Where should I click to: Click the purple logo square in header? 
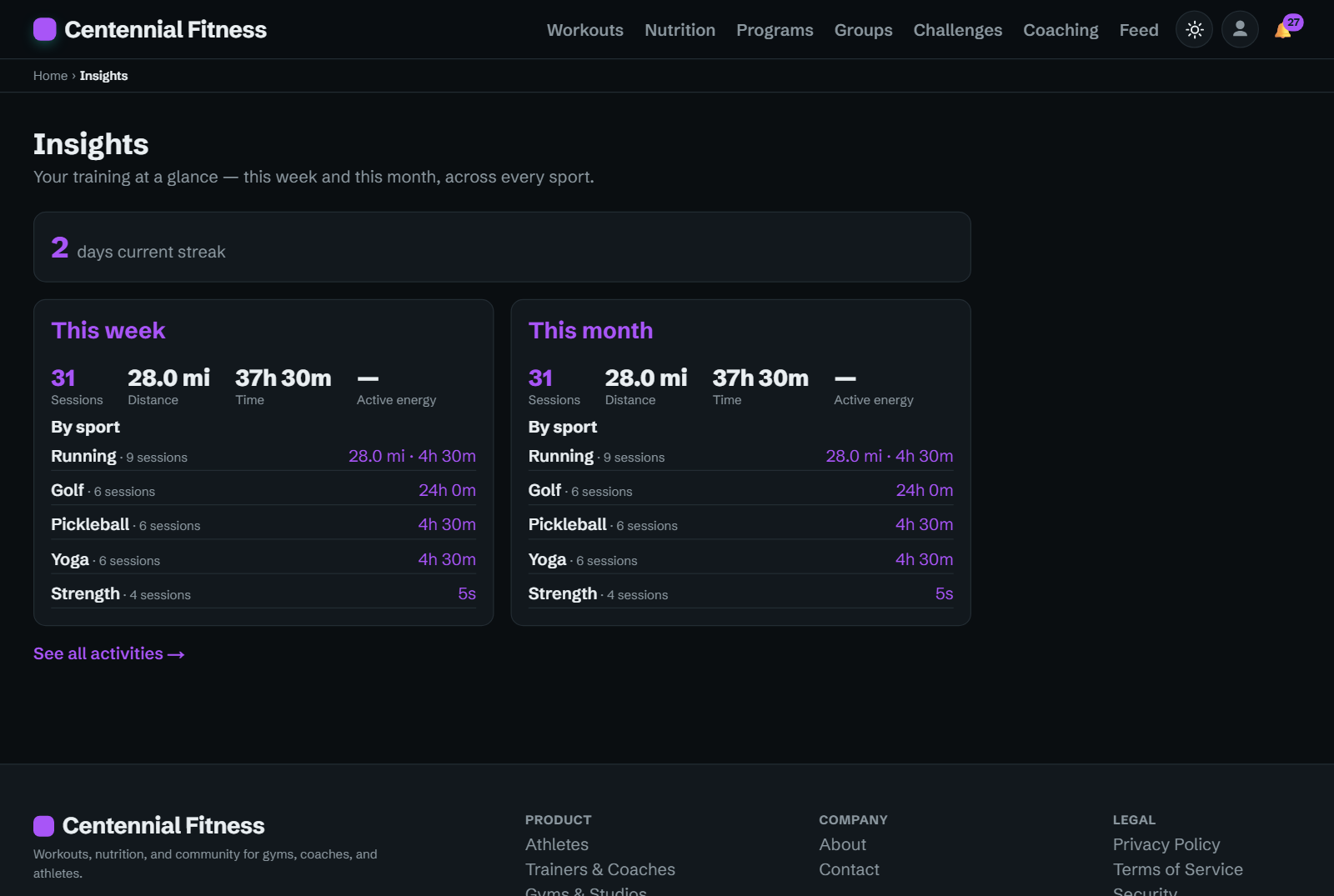coord(45,30)
